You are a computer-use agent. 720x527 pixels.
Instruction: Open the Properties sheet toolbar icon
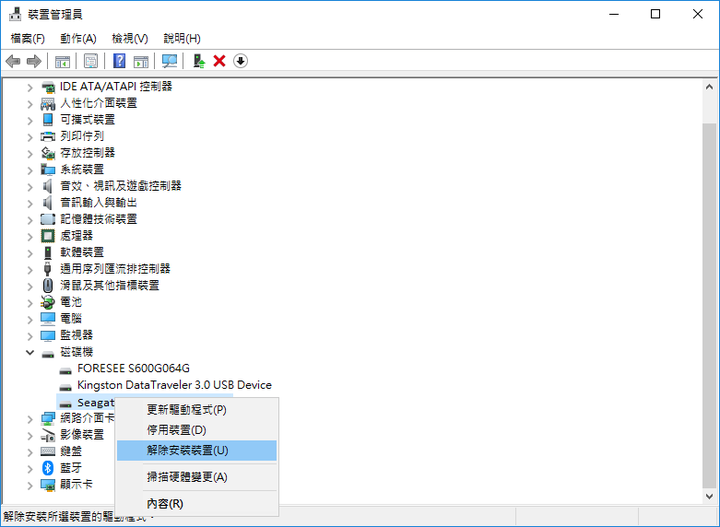[91, 61]
